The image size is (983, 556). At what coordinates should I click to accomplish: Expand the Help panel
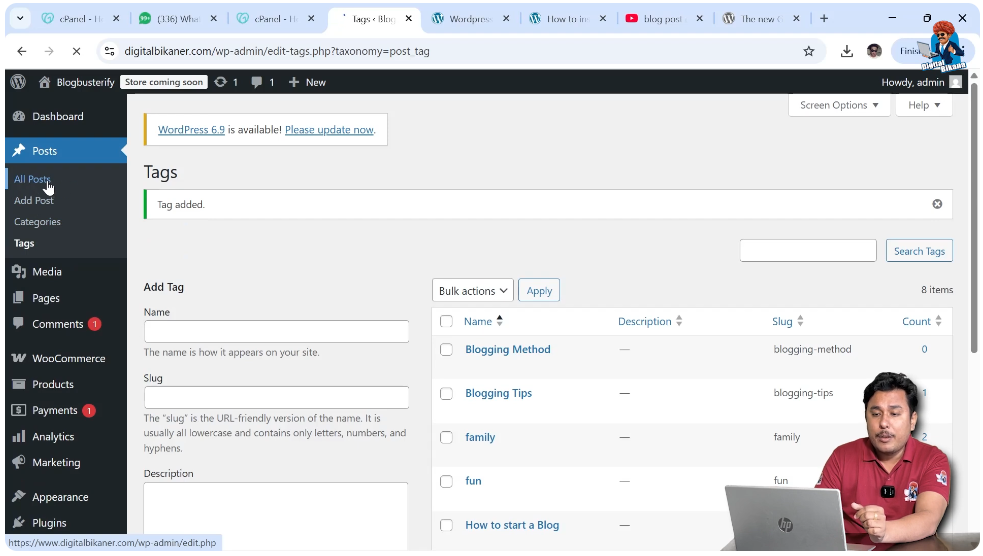coord(924,105)
